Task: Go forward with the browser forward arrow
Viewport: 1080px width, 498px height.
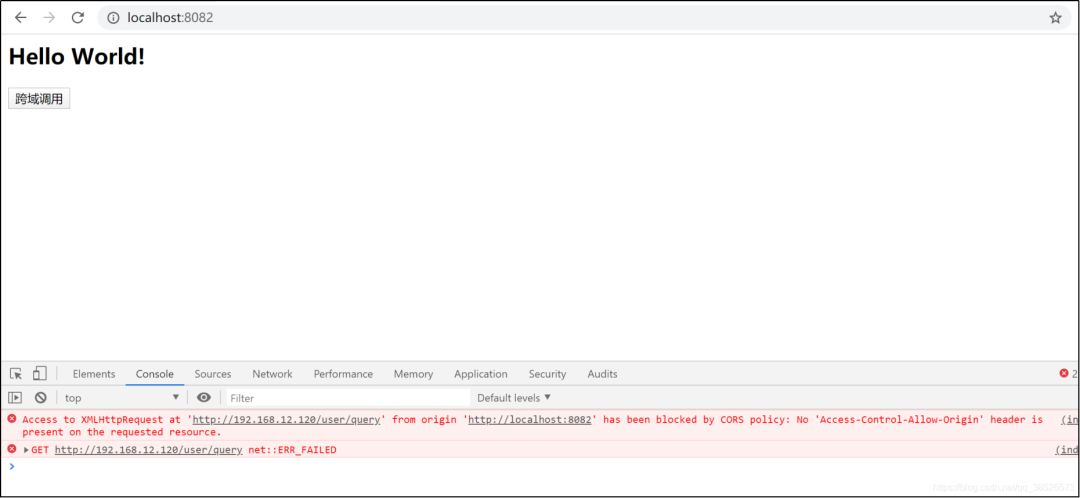Action: (49, 18)
